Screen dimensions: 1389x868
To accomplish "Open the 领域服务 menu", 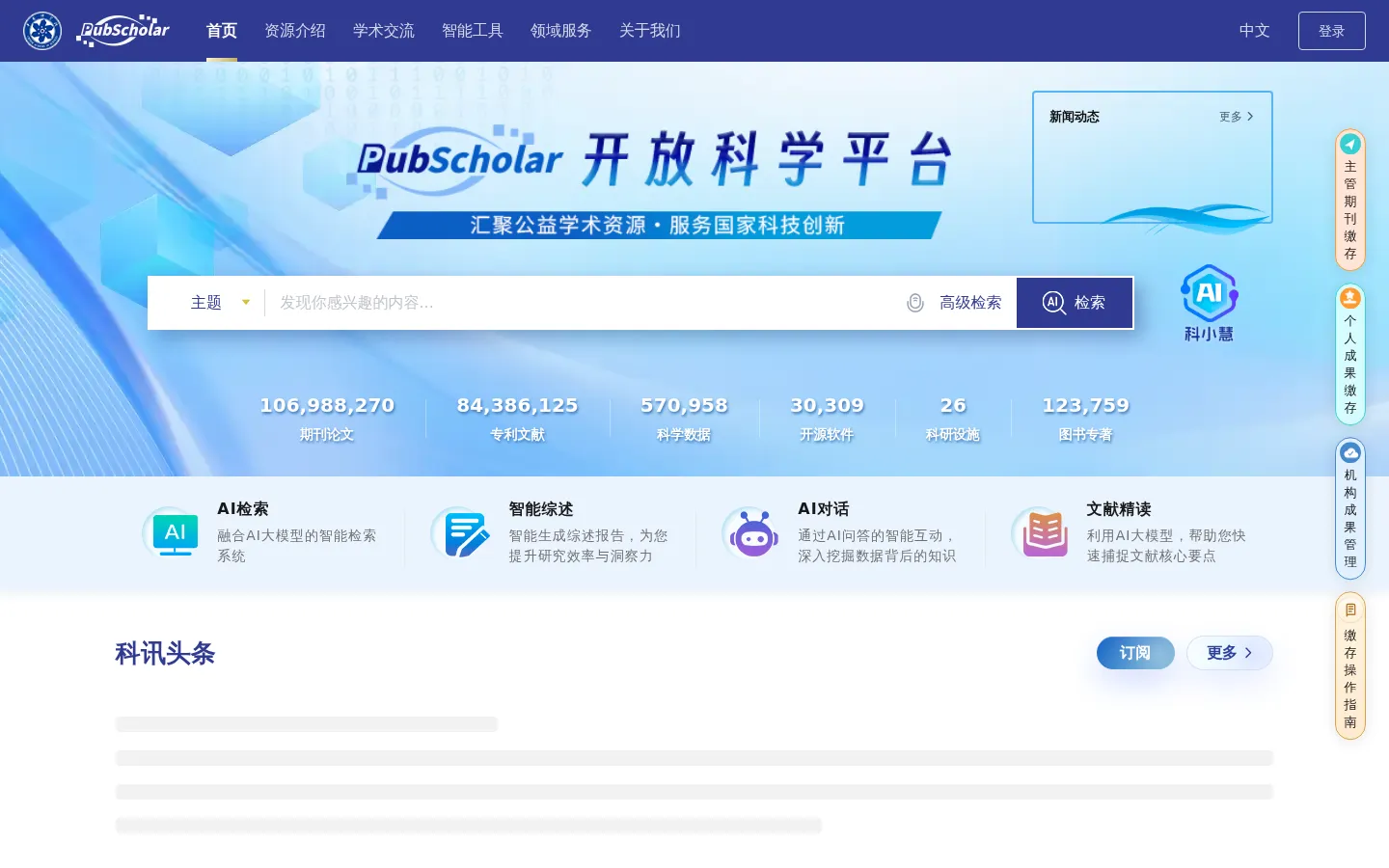I will (561, 31).
